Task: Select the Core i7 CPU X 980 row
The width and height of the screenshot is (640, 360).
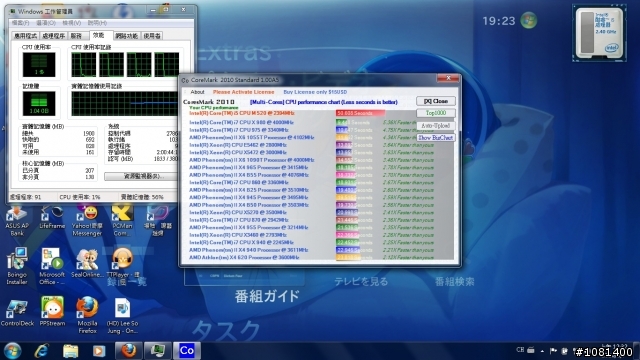Action: coord(241,122)
